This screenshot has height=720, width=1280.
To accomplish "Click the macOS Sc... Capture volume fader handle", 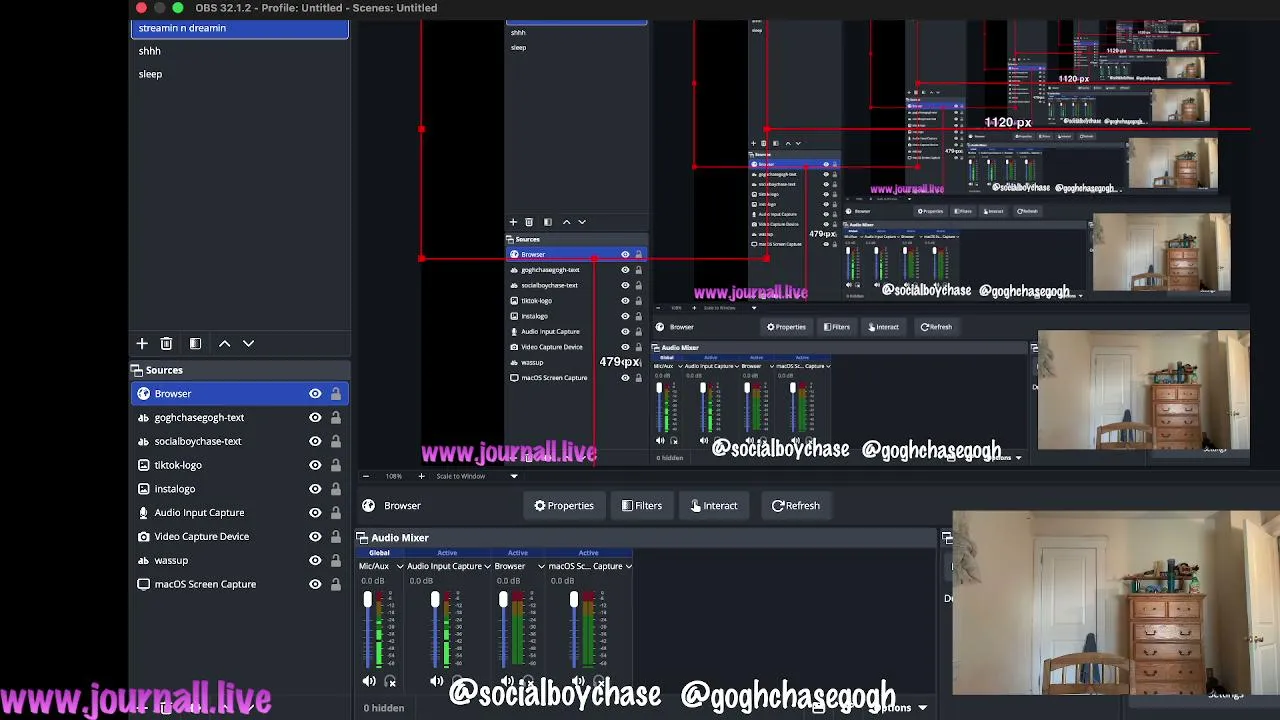I will (x=573, y=600).
